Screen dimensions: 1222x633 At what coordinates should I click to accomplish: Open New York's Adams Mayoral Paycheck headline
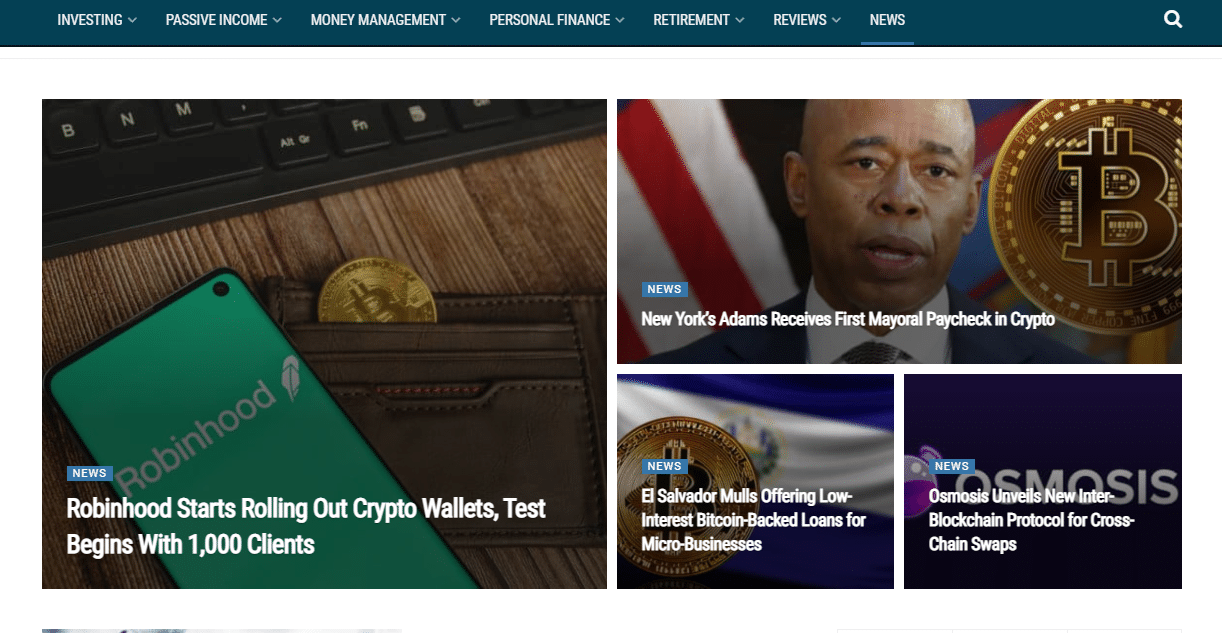tap(848, 319)
